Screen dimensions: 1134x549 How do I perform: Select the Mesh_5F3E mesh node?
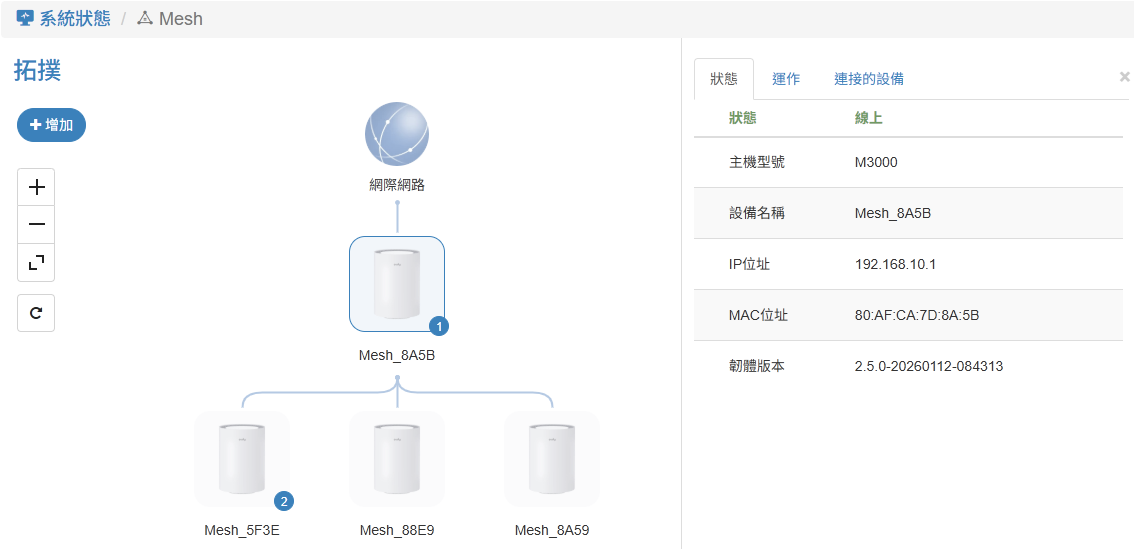[242, 458]
